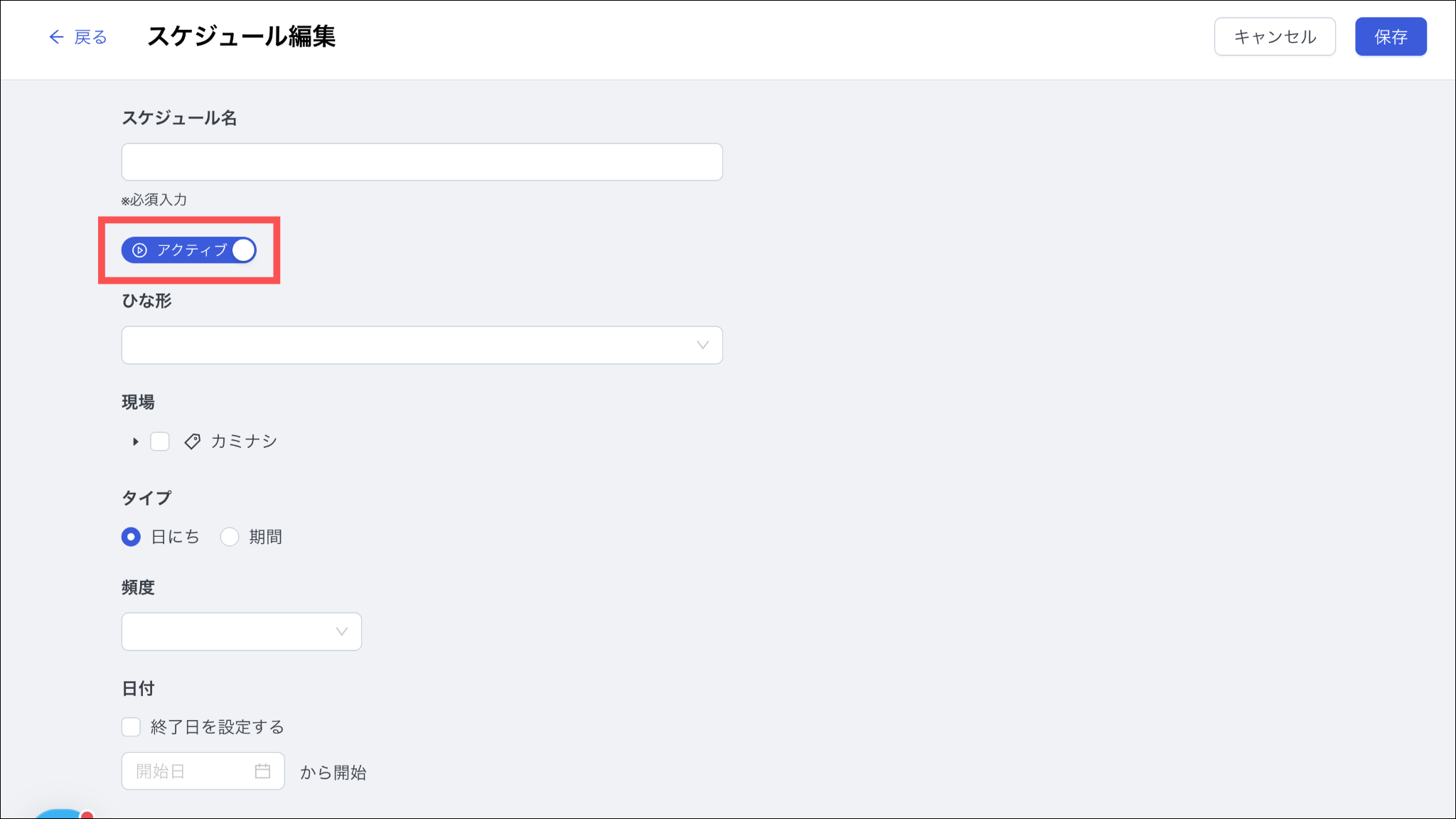The width and height of the screenshot is (1456, 819).
Task: Enable 終了日を設定する checkbox
Action: [132, 727]
